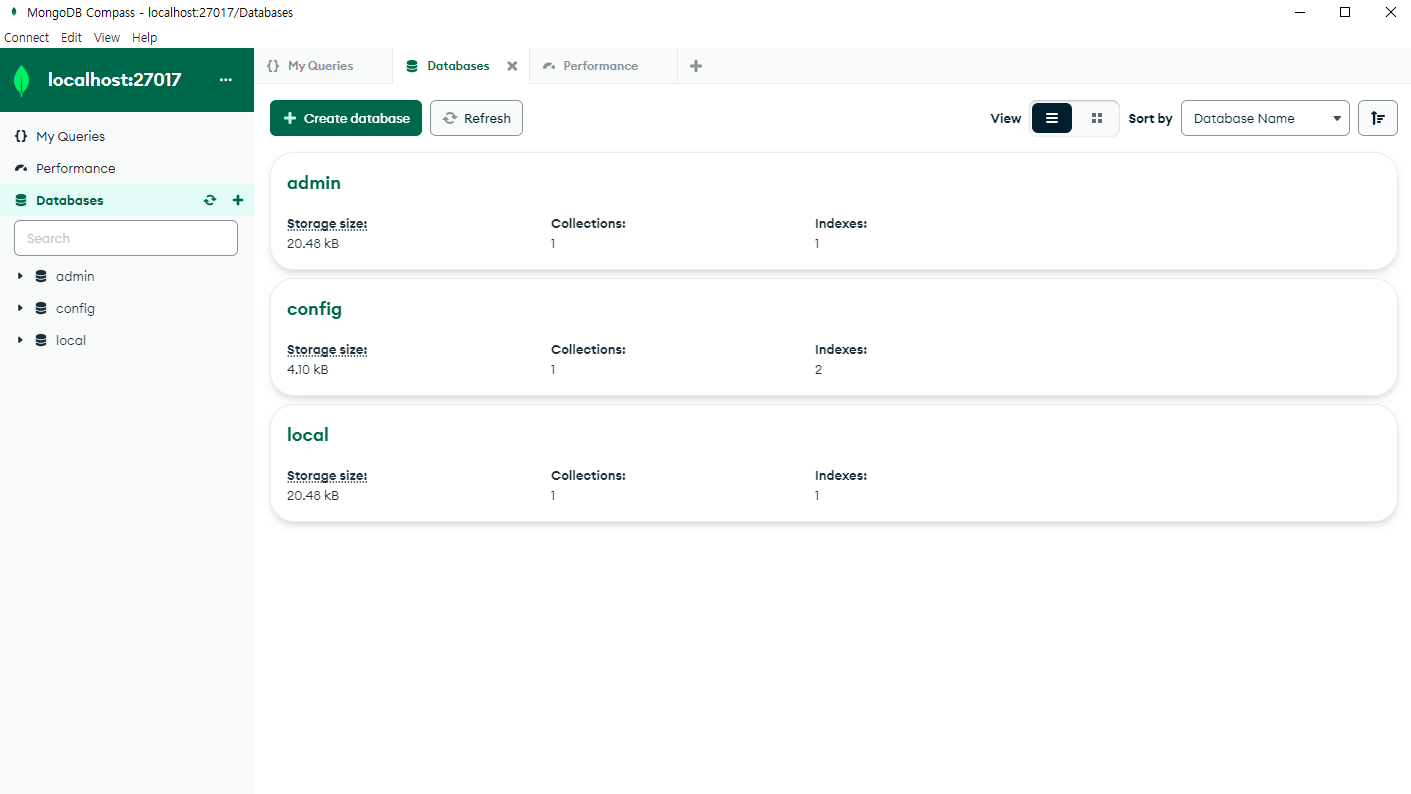Open the local database card title

pos(308,435)
